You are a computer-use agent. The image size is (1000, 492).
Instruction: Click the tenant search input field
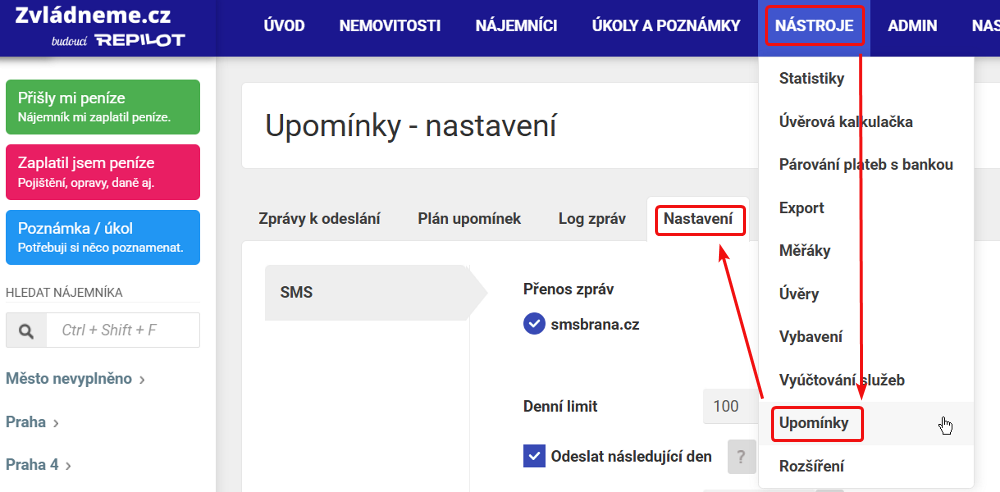pos(122,330)
